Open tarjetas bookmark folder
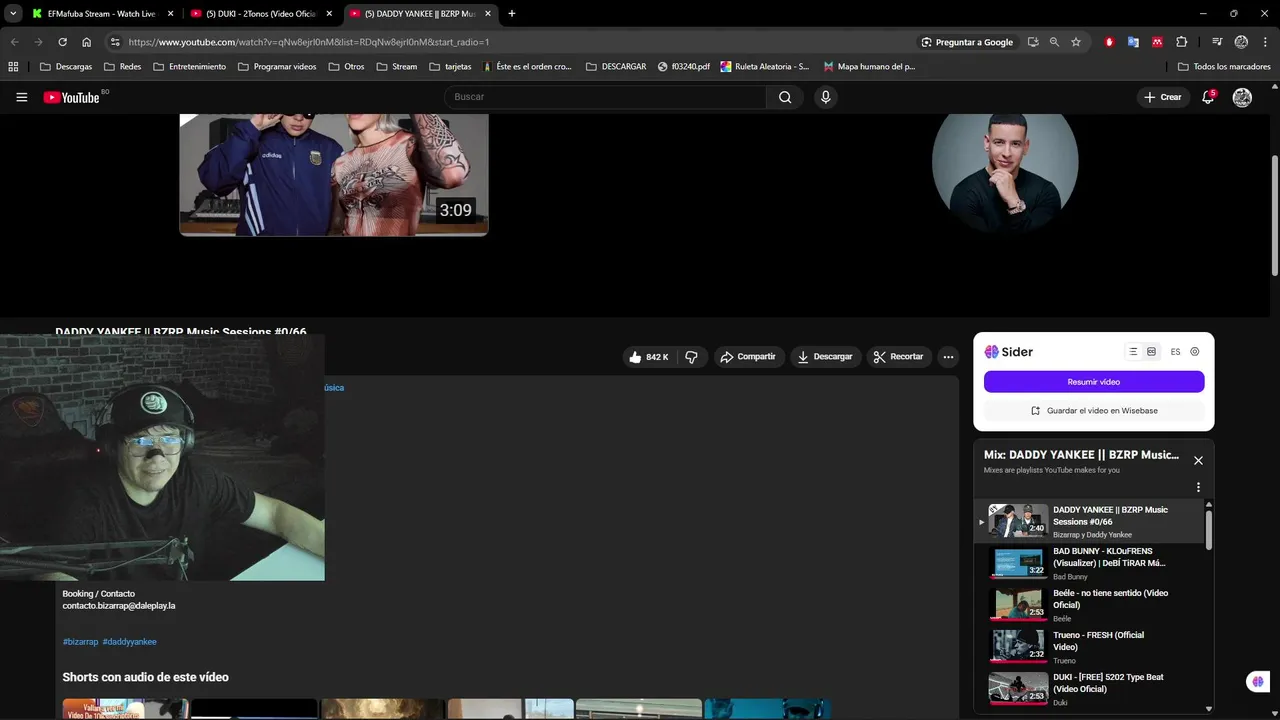 pyautogui.click(x=450, y=67)
